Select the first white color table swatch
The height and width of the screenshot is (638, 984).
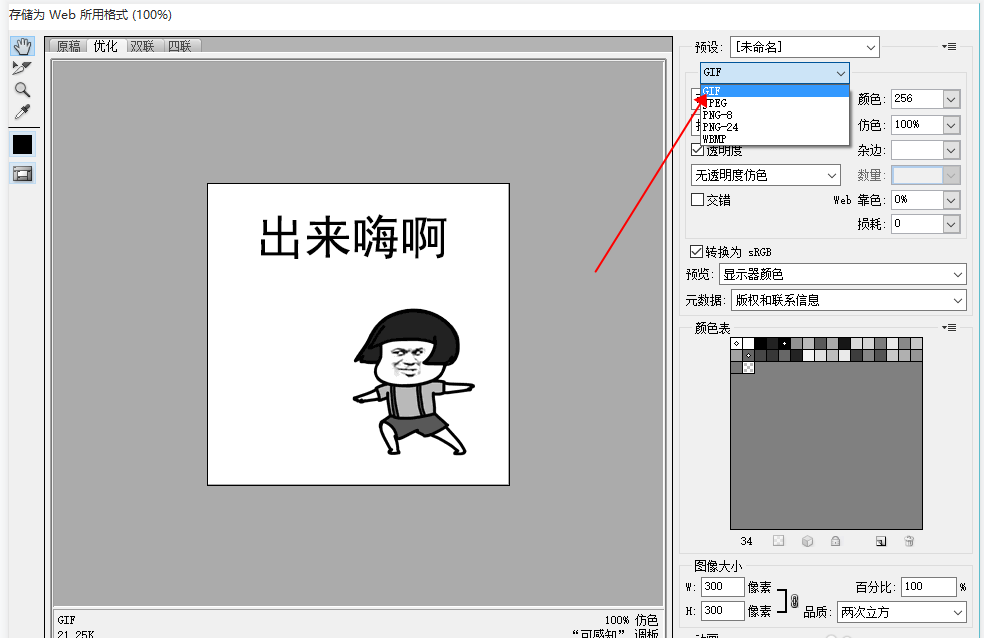click(737, 343)
